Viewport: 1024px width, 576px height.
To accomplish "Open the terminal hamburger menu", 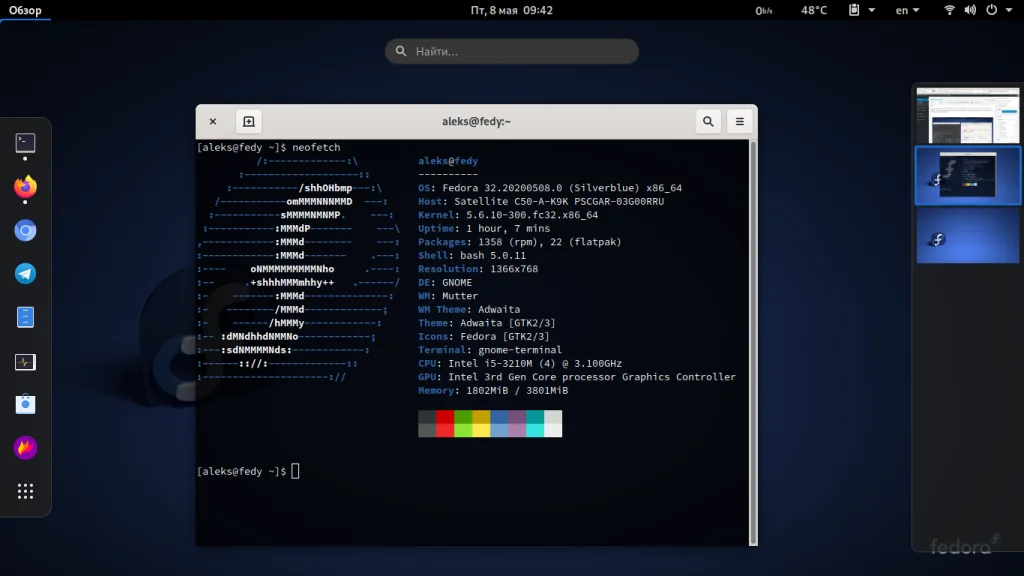I will point(739,122).
